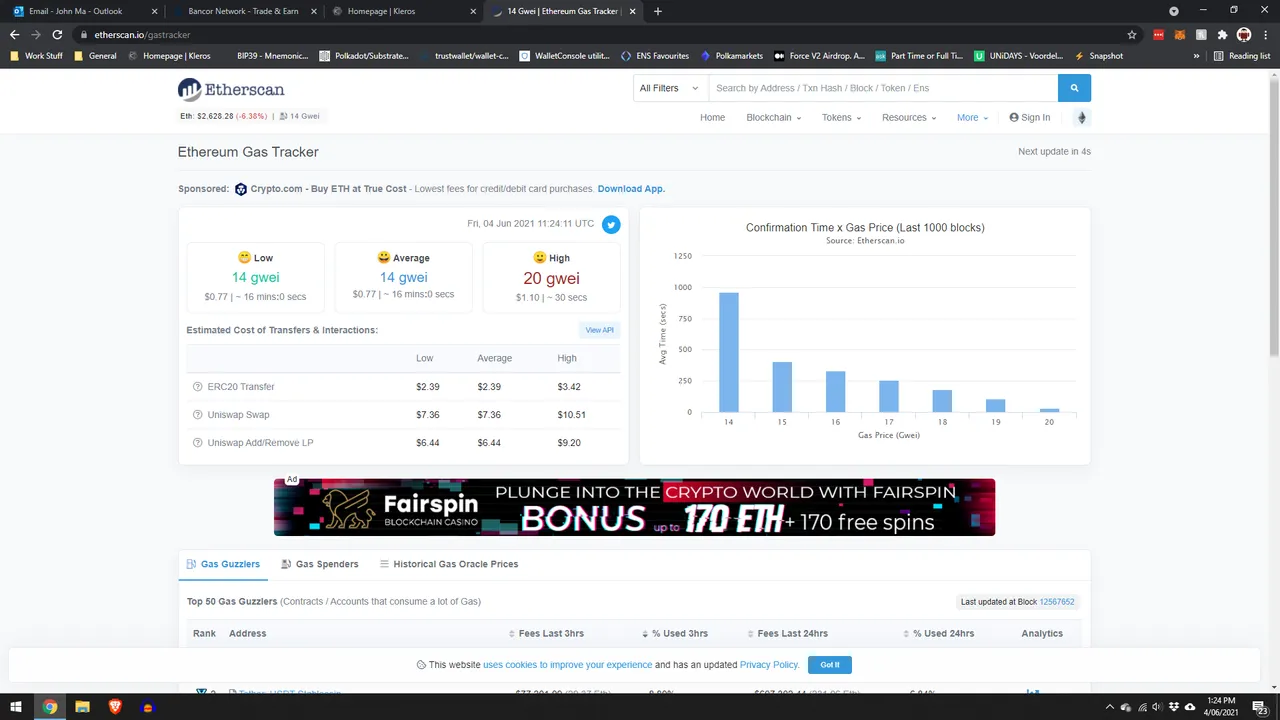Show hidden bookmarks with the double chevron
Image resolution: width=1280 pixels, height=720 pixels.
[x=1196, y=56]
